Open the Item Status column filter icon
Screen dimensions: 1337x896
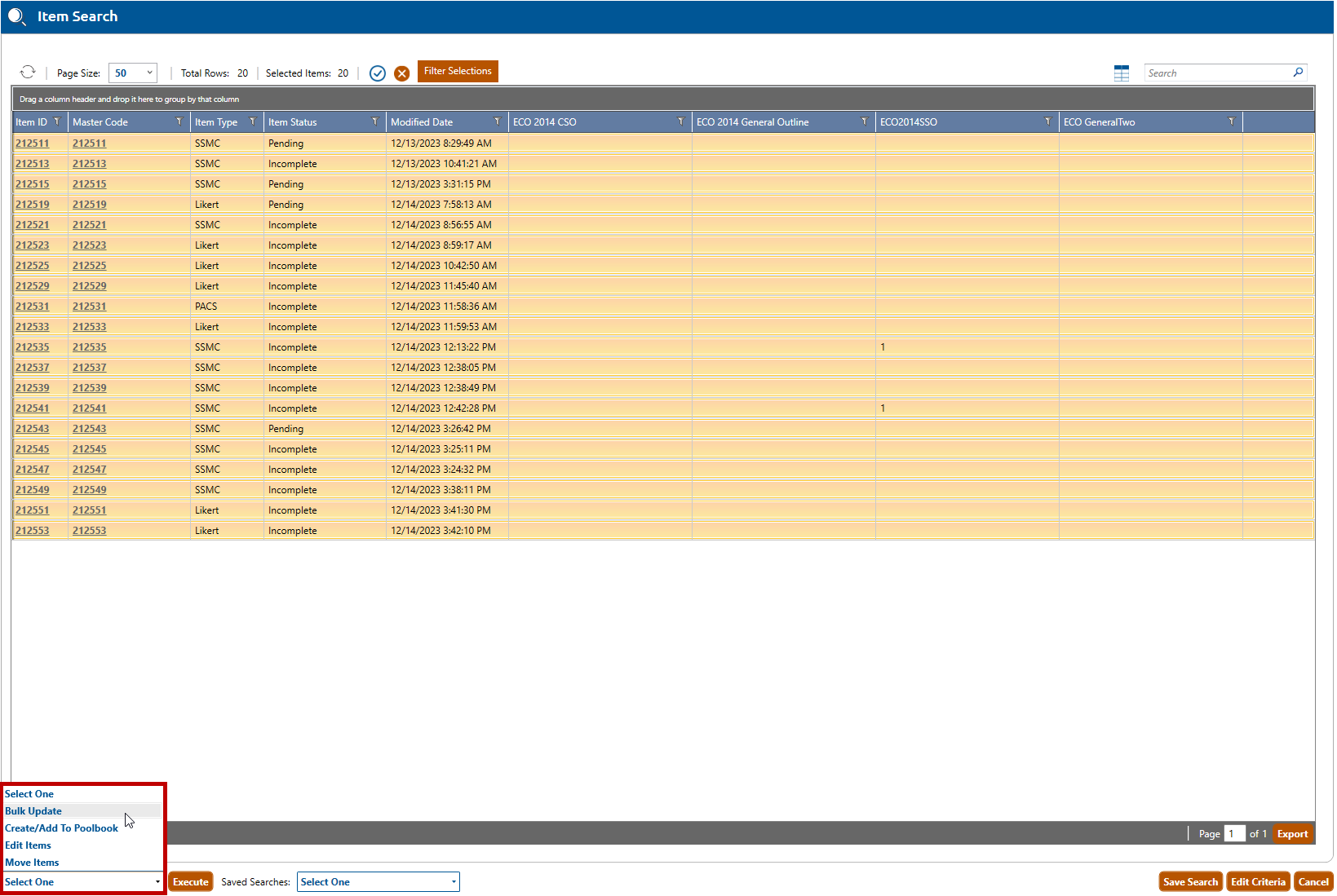pyautogui.click(x=375, y=122)
